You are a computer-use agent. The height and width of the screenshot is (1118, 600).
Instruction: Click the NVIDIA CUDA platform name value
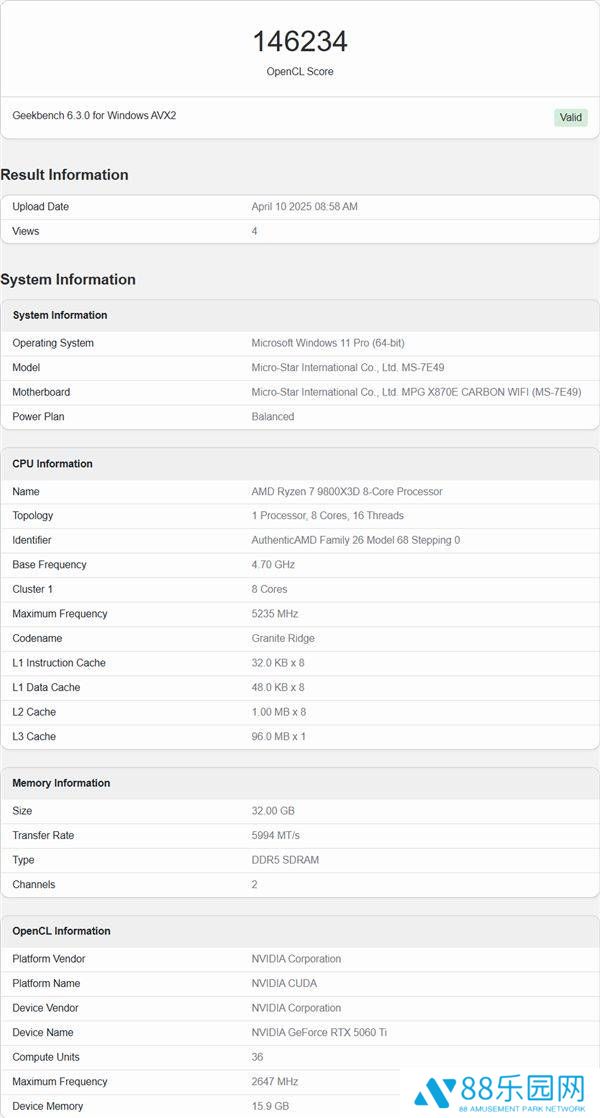pyautogui.click(x=284, y=983)
